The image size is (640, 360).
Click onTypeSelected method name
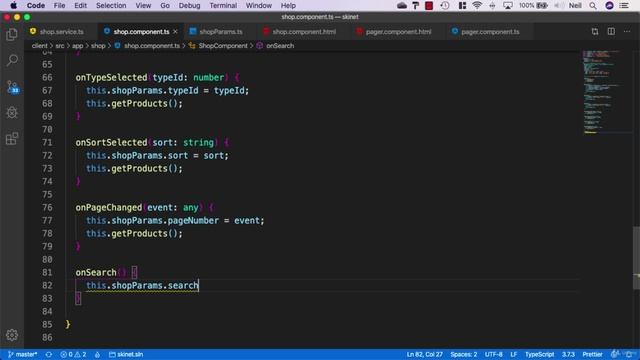point(111,78)
